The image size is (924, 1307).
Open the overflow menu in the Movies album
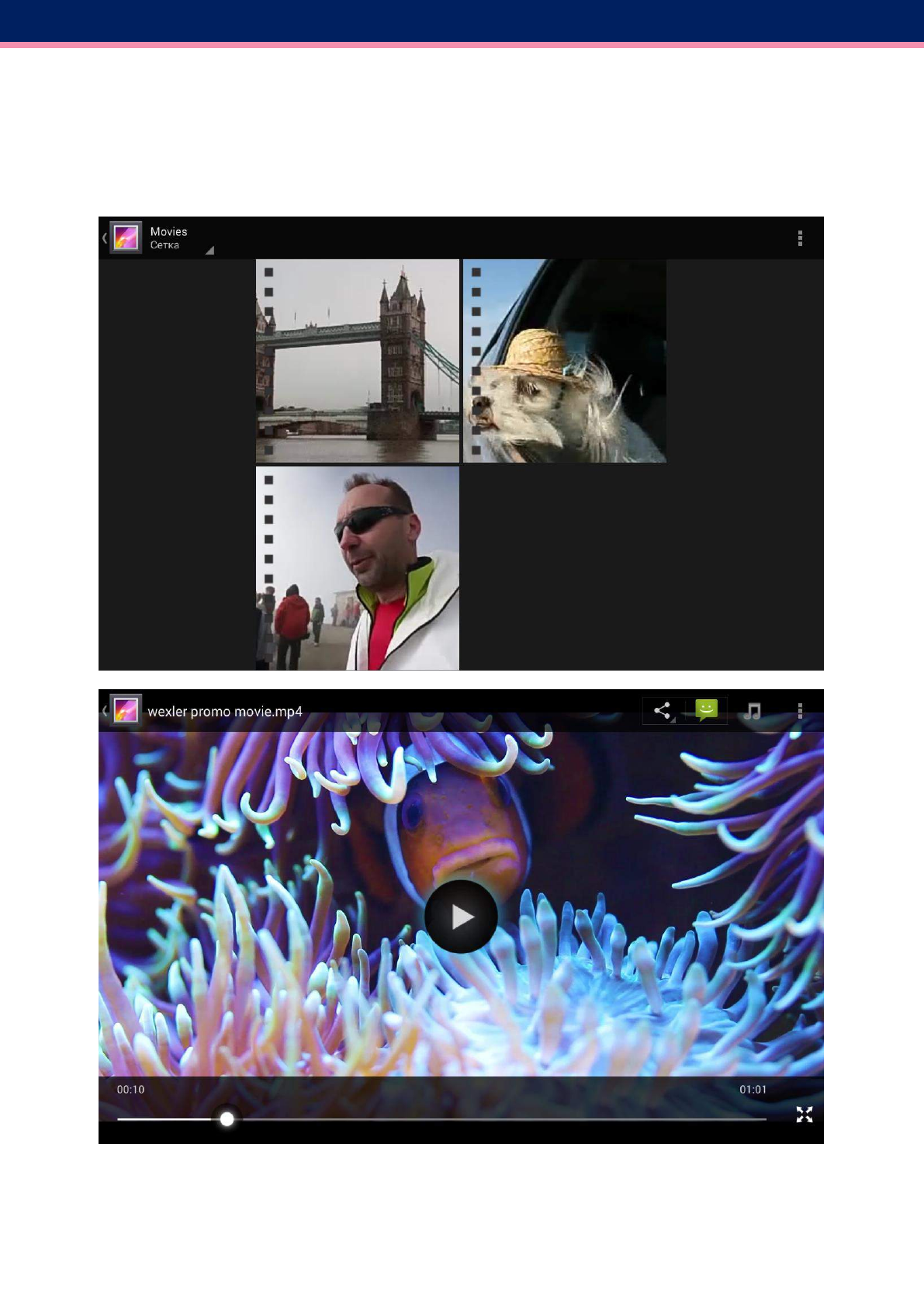coord(800,238)
